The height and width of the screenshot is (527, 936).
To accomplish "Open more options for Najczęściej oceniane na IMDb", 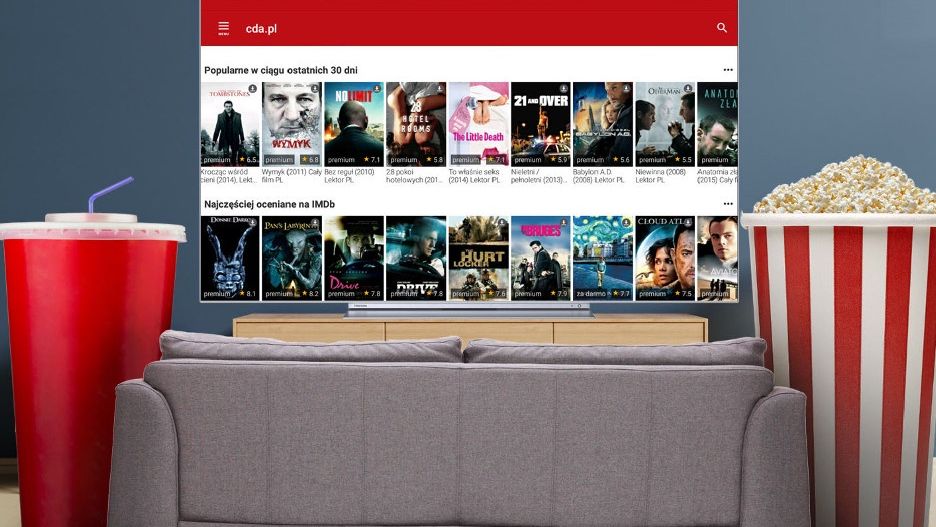I will point(728,204).
